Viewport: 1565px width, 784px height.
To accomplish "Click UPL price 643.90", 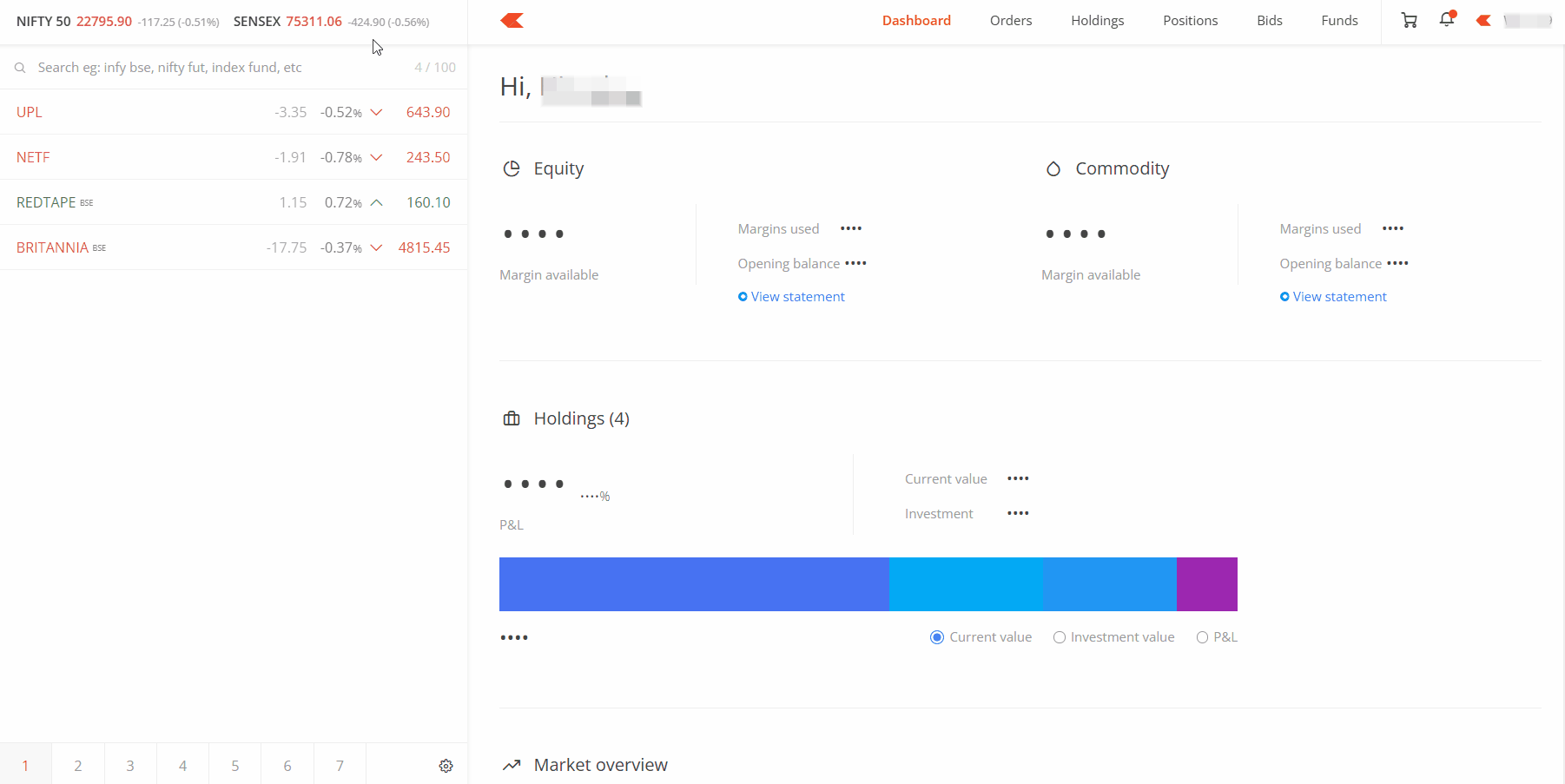I will point(428,112).
